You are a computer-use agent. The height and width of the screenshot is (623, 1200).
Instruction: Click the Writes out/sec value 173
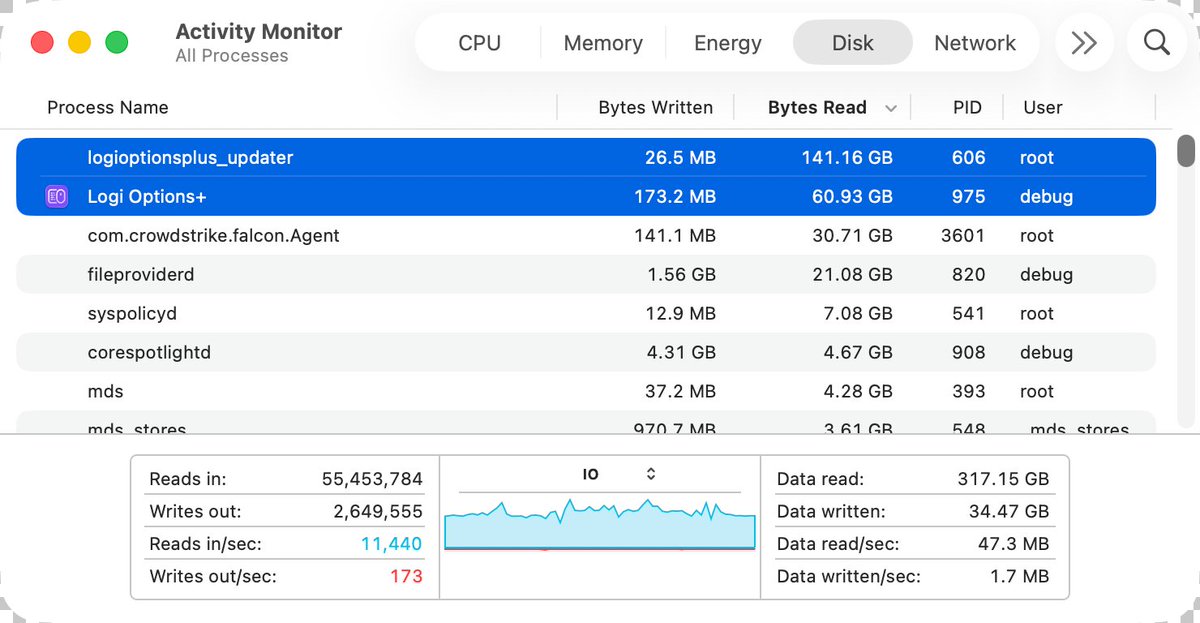point(406,577)
